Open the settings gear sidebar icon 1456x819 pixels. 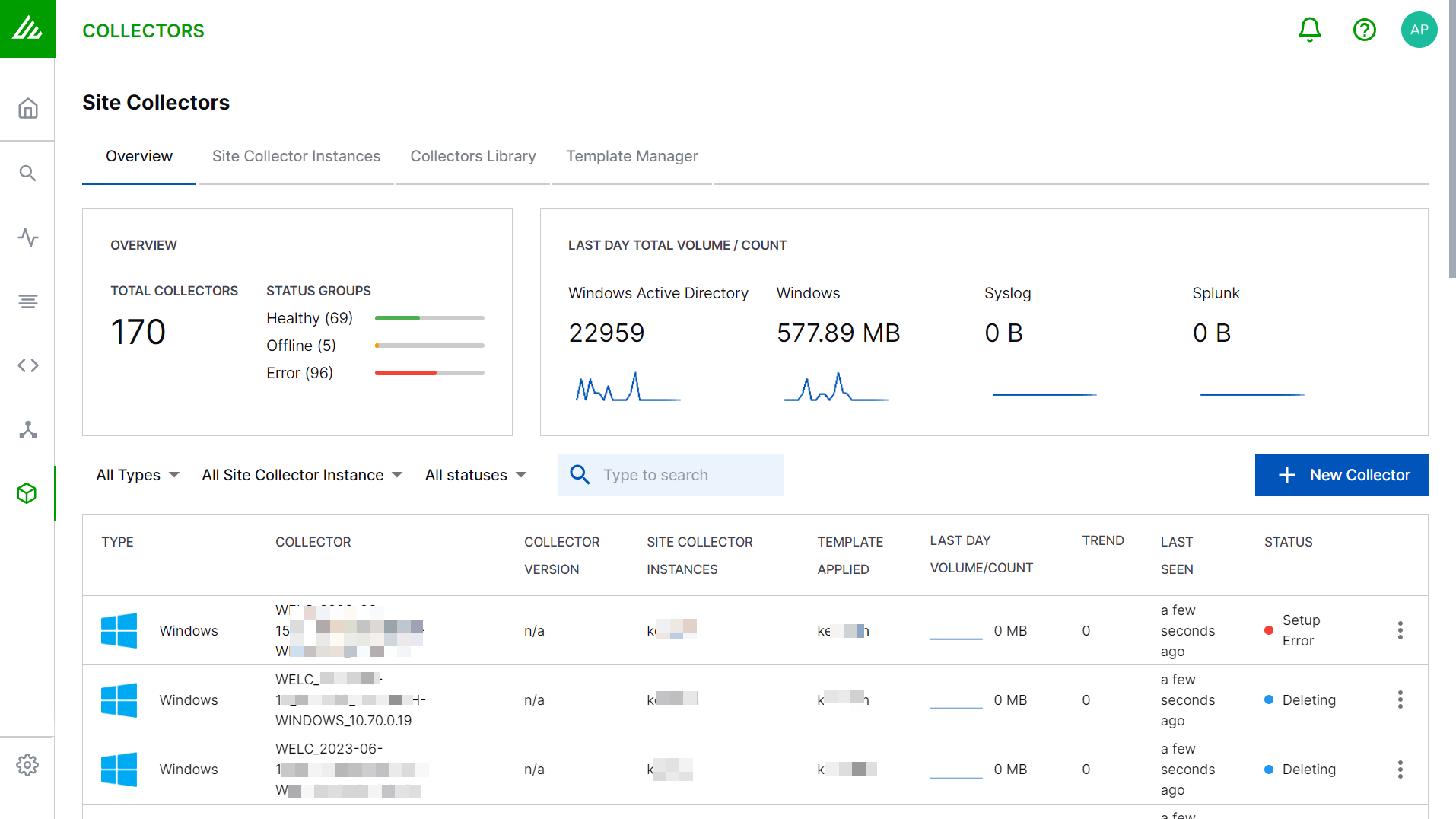point(28,765)
